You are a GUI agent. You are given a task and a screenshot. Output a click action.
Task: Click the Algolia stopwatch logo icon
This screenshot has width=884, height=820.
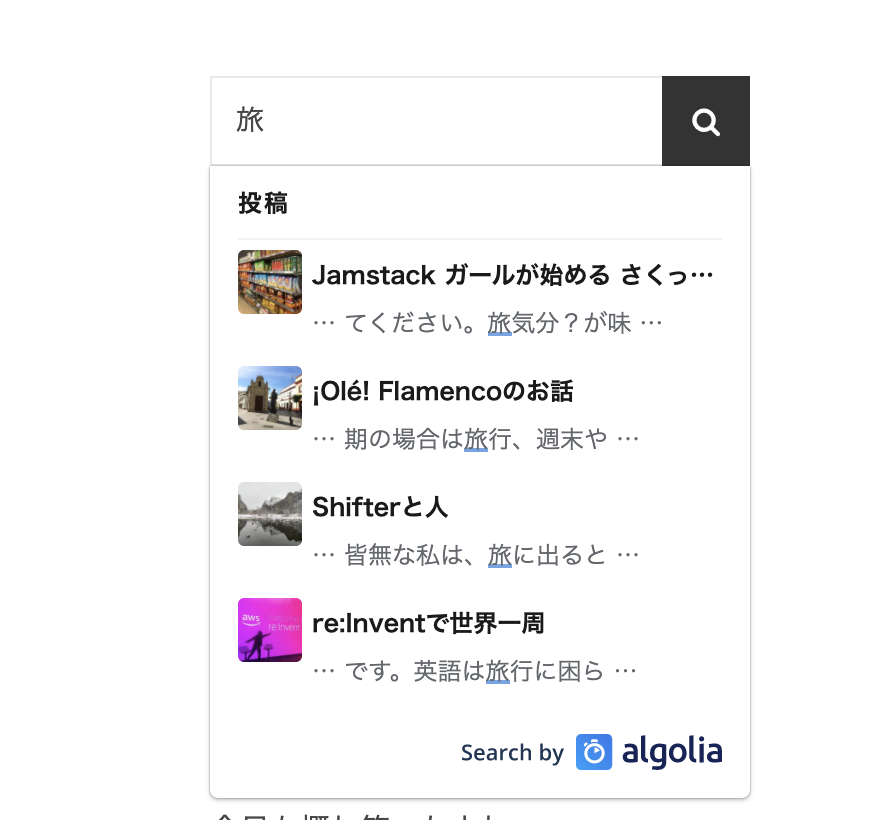point(594,752)
